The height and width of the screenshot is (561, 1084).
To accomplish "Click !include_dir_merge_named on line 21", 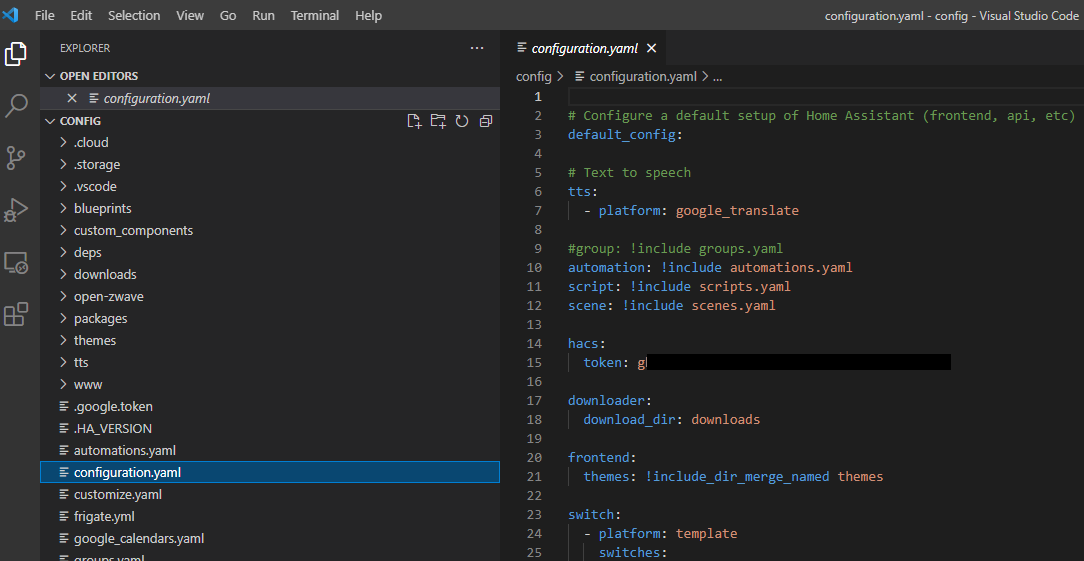I will (737, 477).
